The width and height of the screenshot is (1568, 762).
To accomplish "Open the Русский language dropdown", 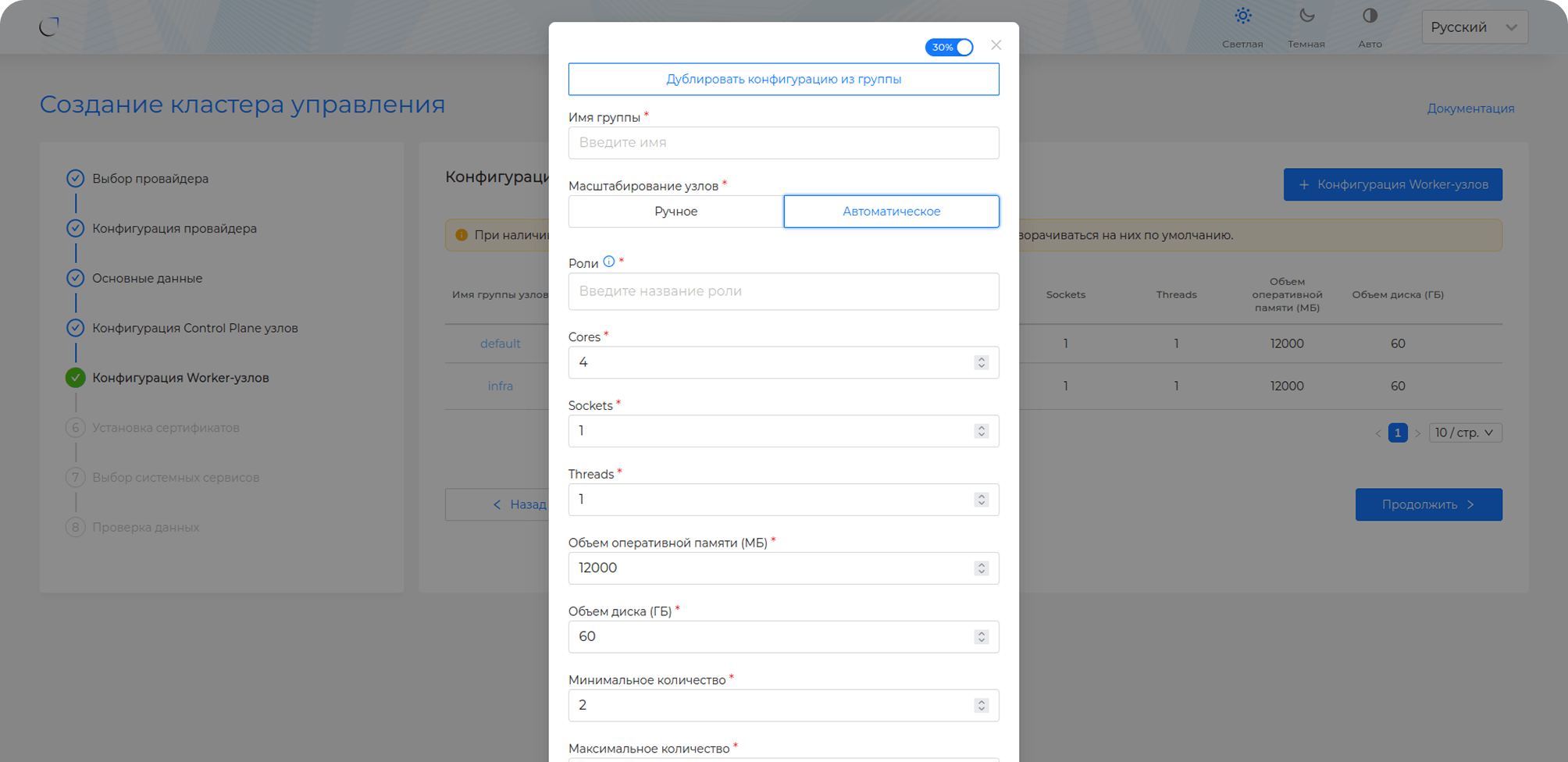I will point(1474,27).
